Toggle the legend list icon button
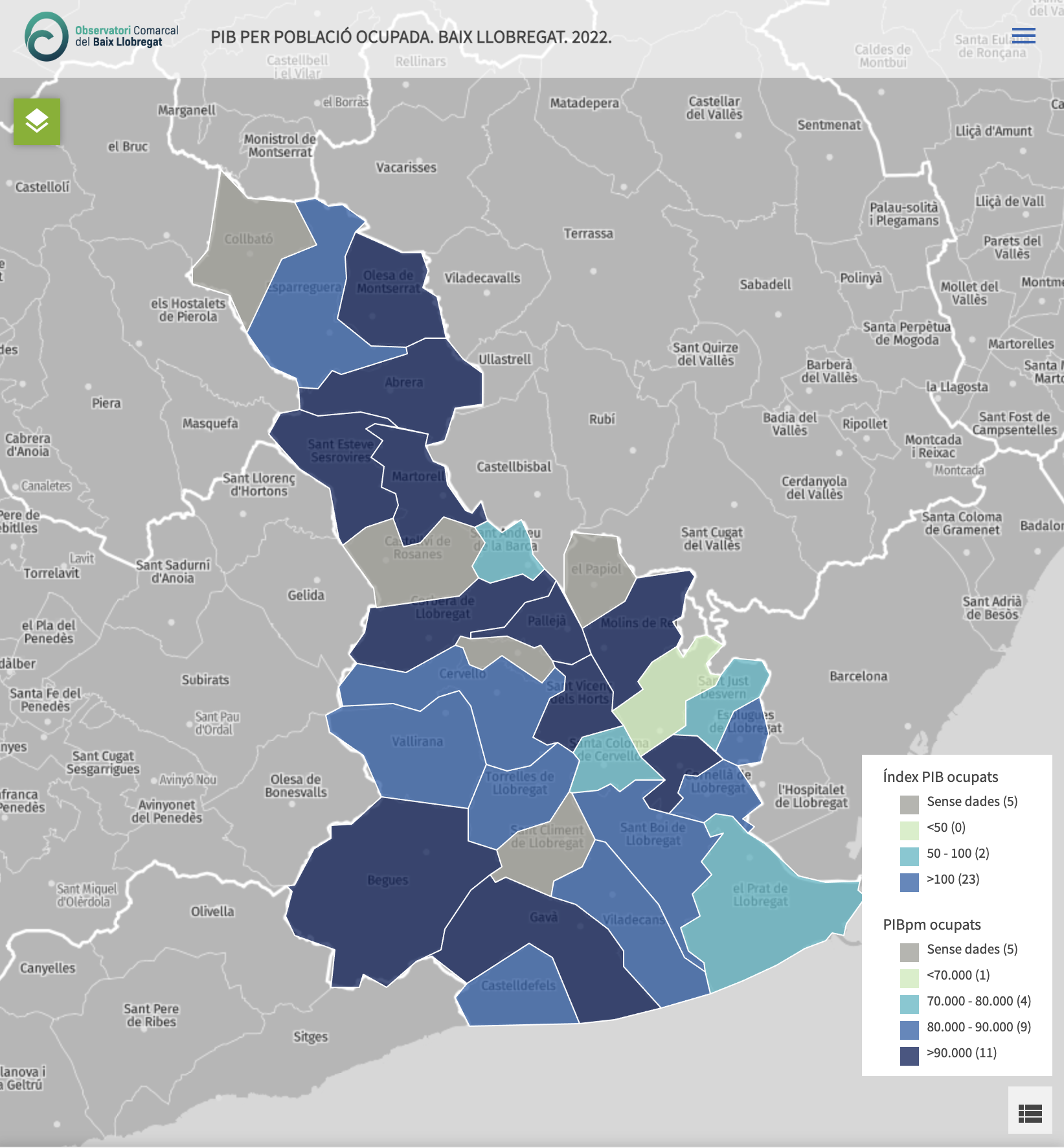The height and width of the screenshot is (1148, 1064). click(x=1030, y=1113)
